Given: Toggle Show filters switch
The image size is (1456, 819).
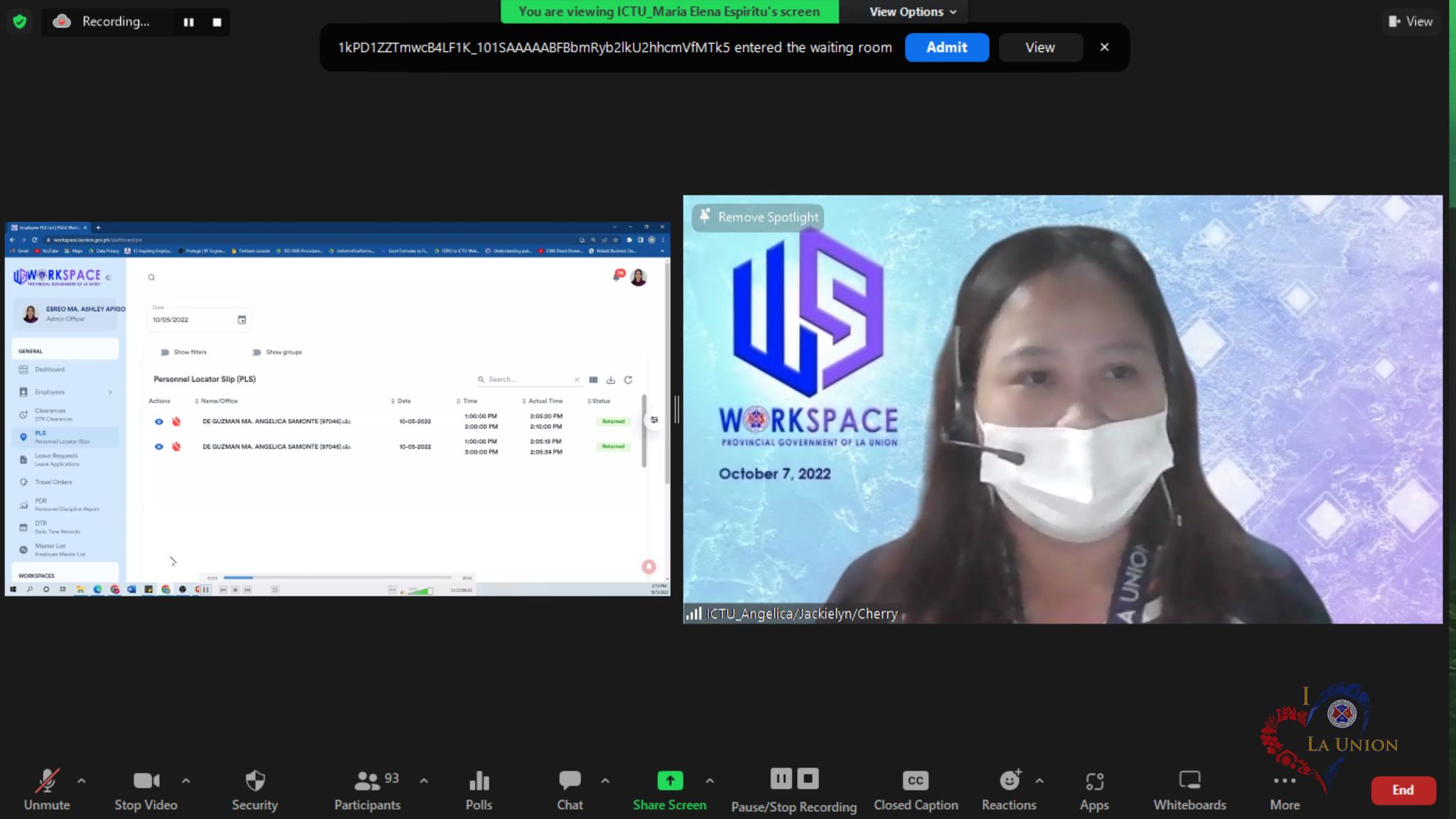Looking at the screenshot, I should 165,352.
